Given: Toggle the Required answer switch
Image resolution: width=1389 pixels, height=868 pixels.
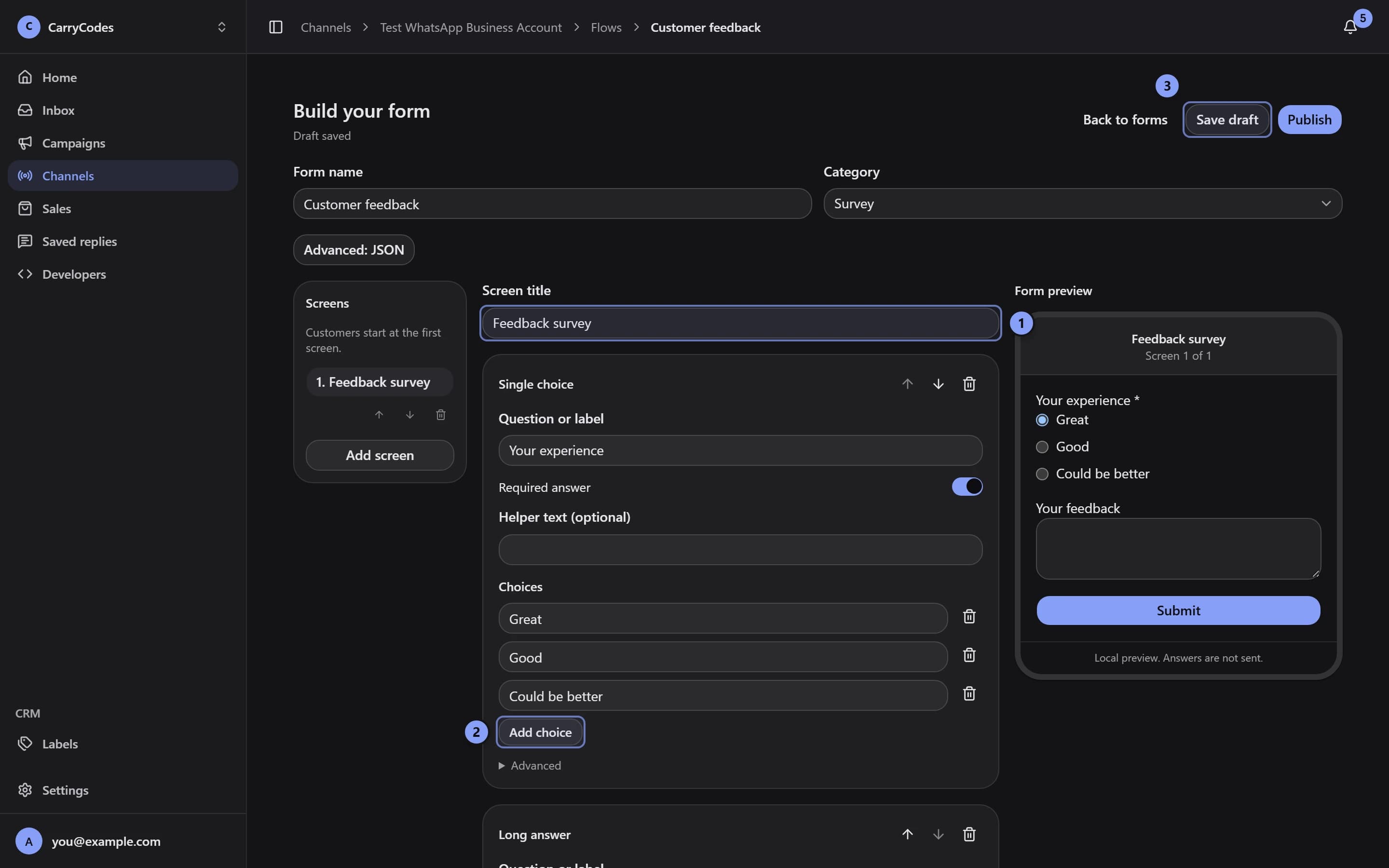Looking at the screenshot, I should point(967,486).
